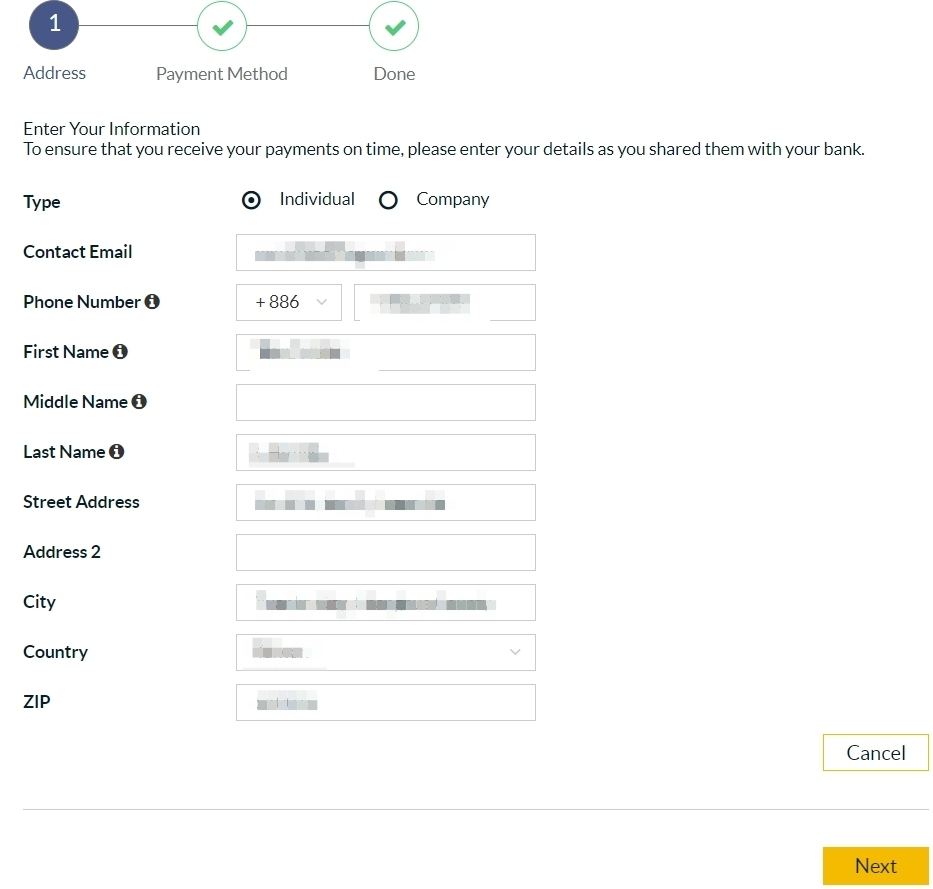Focus the Last Name input field

386,452
